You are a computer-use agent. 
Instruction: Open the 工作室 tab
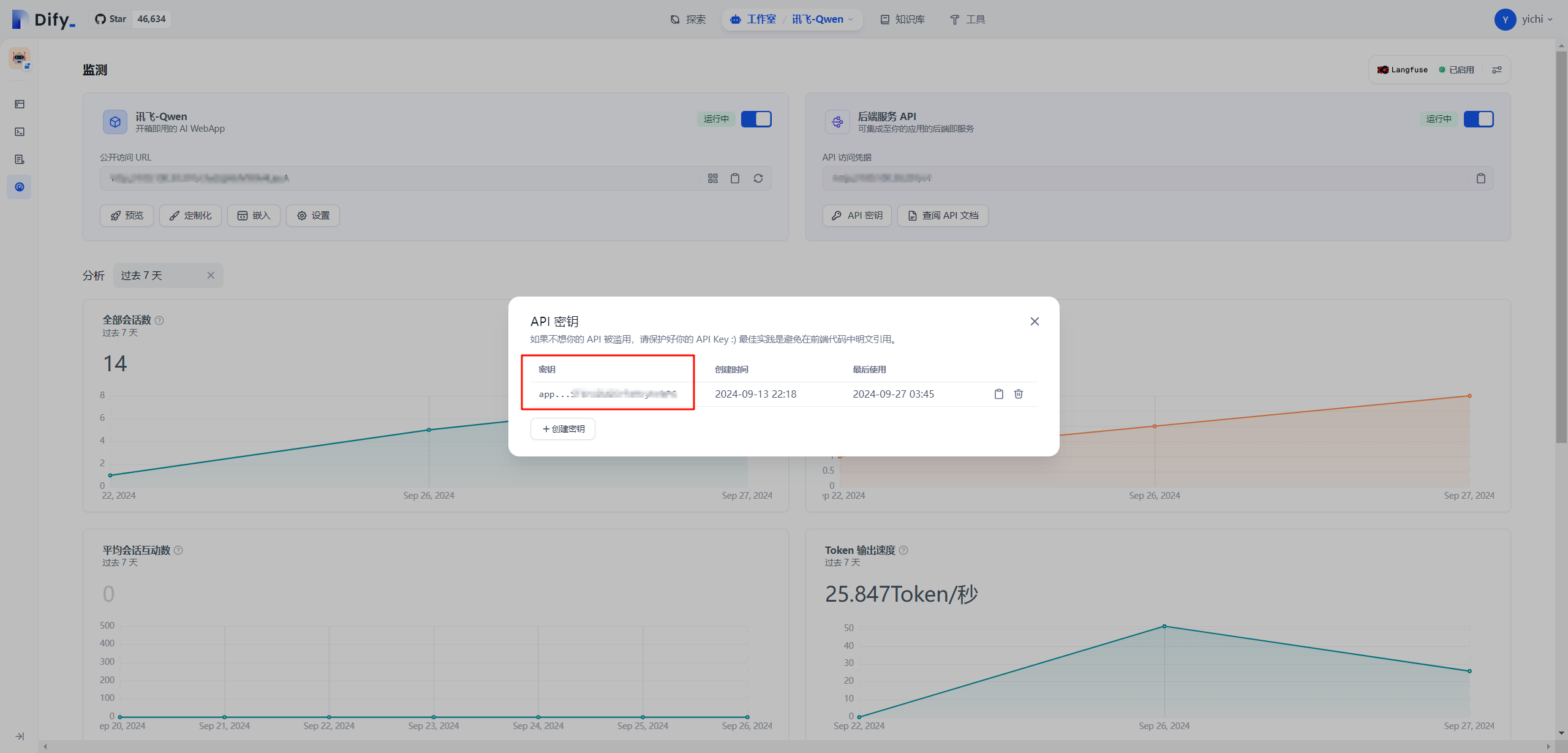[753, 20]
